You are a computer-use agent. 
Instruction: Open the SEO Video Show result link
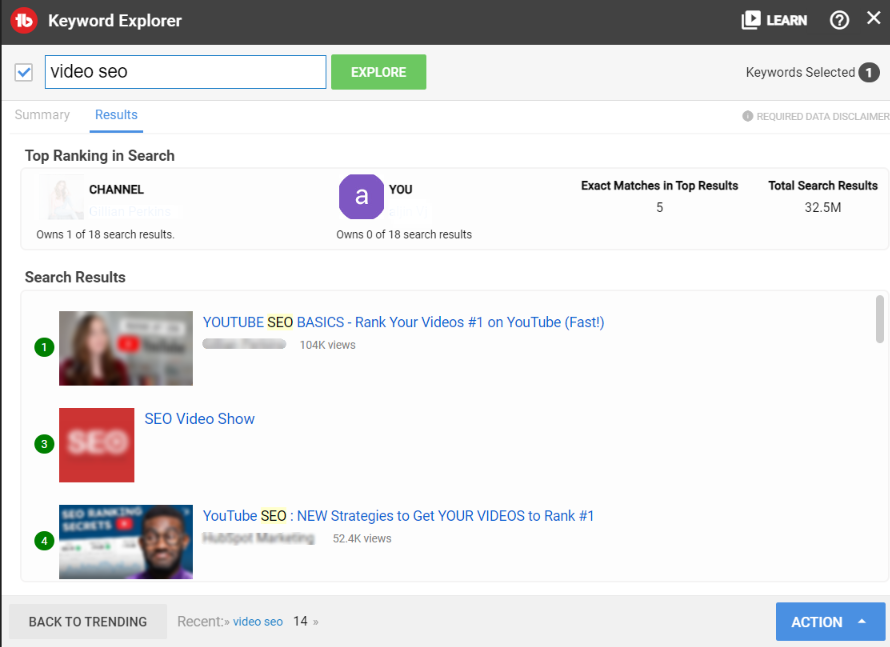(199, 418)
